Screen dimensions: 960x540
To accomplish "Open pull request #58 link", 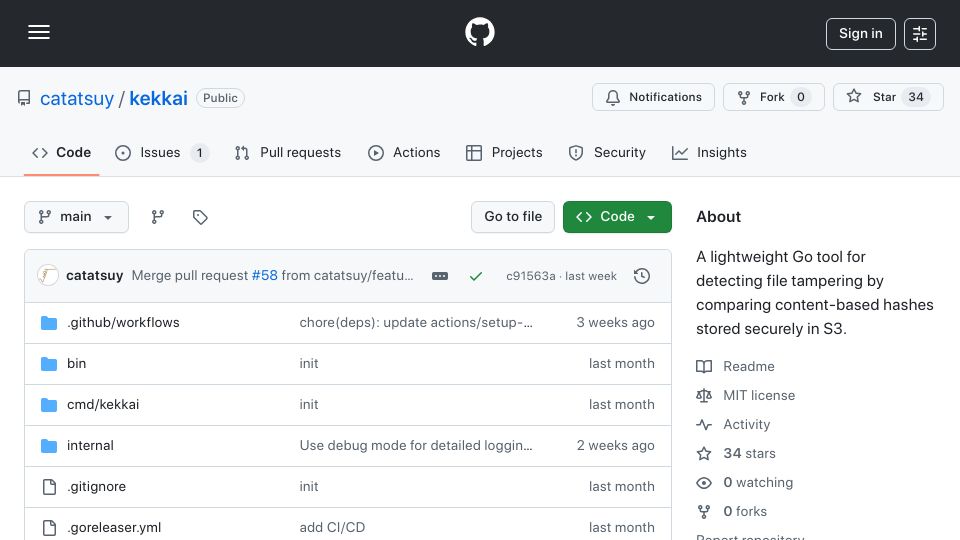I will [264, 276].
